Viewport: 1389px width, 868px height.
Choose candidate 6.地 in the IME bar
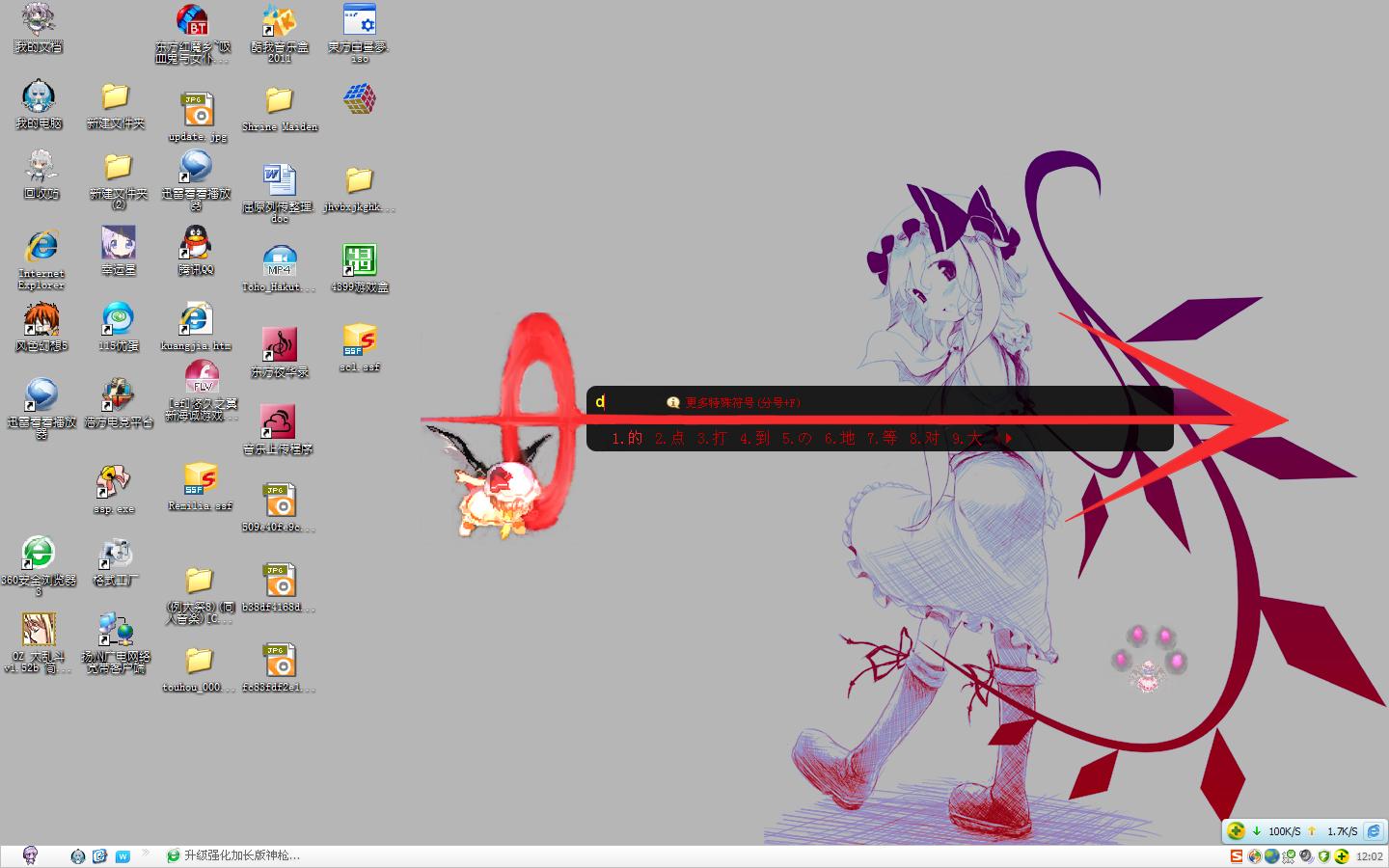[x=839, y=438]
